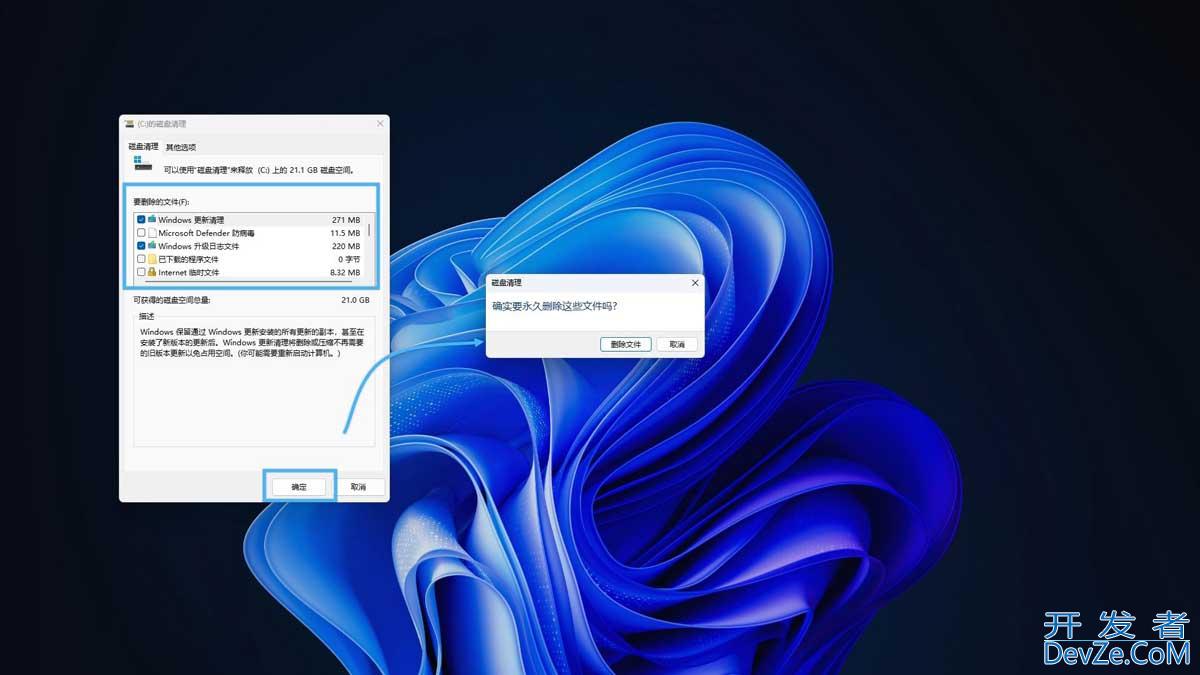Select the Windows 升级日志文件 row text

point(198,246)
